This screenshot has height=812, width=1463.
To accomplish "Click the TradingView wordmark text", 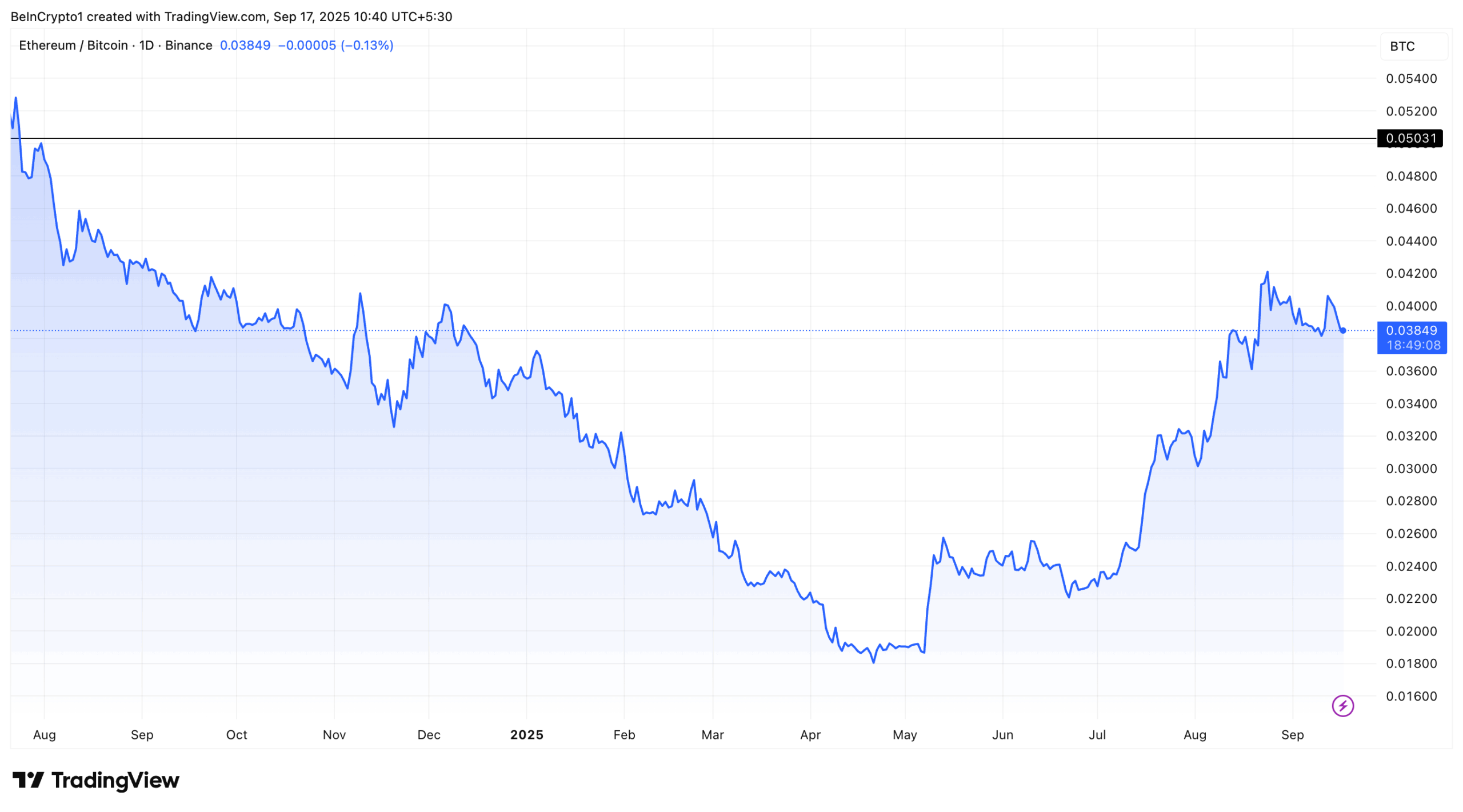I will [115, 780].
